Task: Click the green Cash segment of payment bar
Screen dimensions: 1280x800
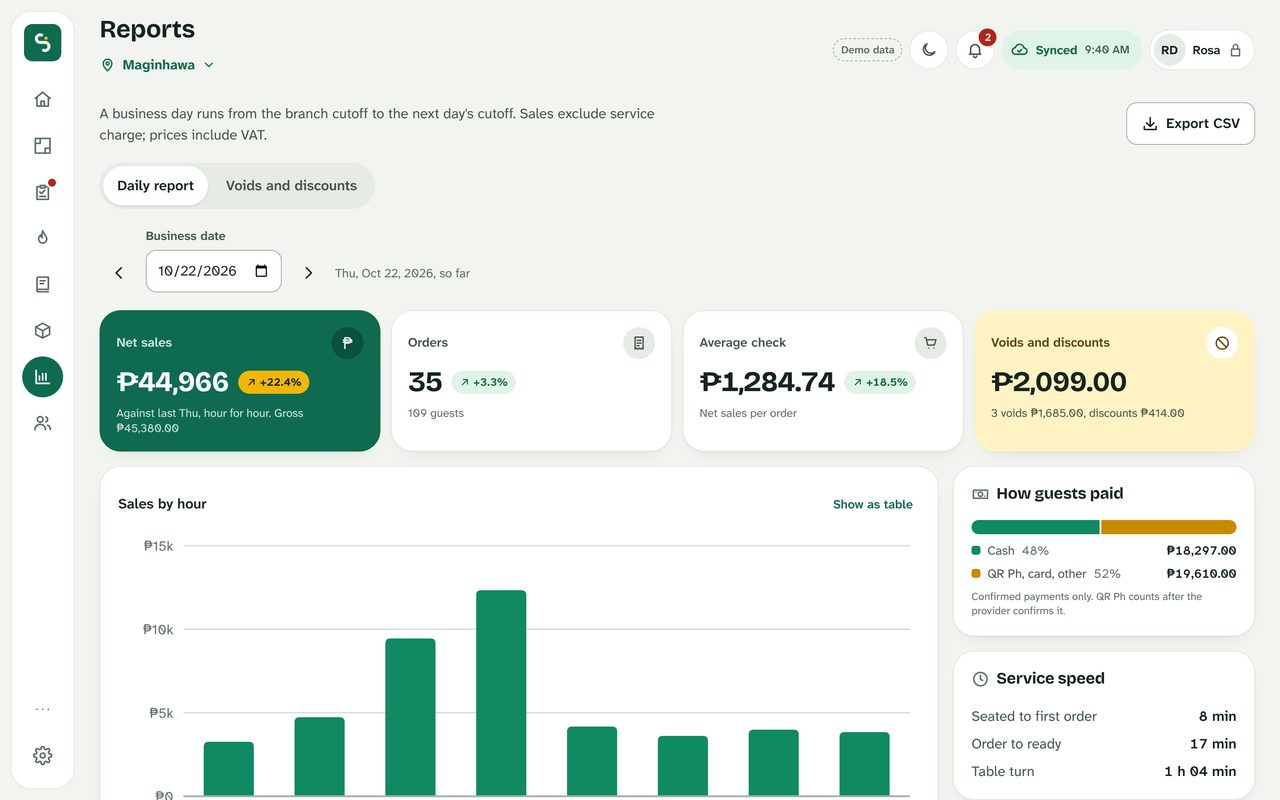Action: (x=1035, y=527)
